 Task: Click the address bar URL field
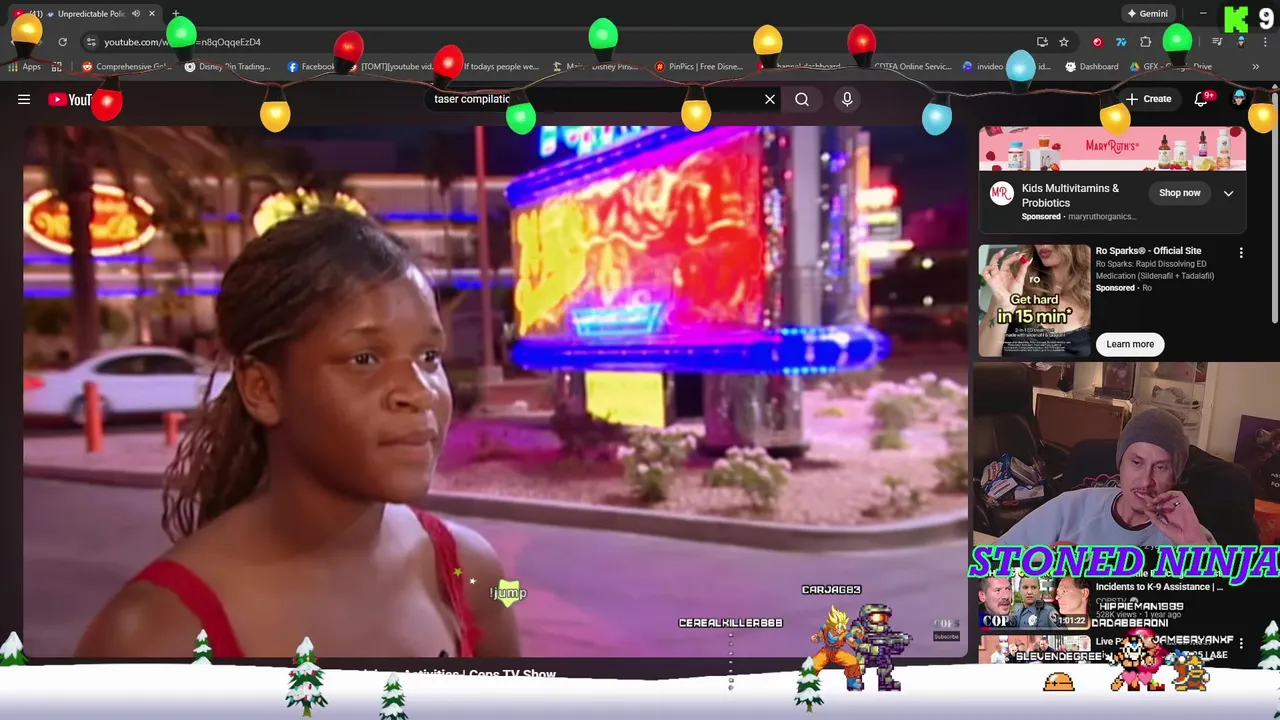point(560,42)
